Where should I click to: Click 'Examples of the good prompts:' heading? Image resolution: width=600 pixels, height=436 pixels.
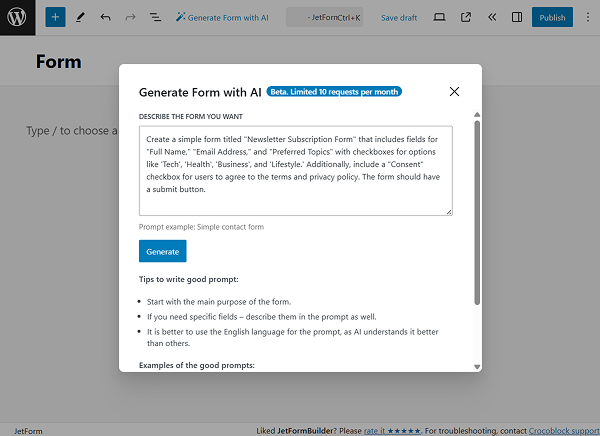point(197,365)
